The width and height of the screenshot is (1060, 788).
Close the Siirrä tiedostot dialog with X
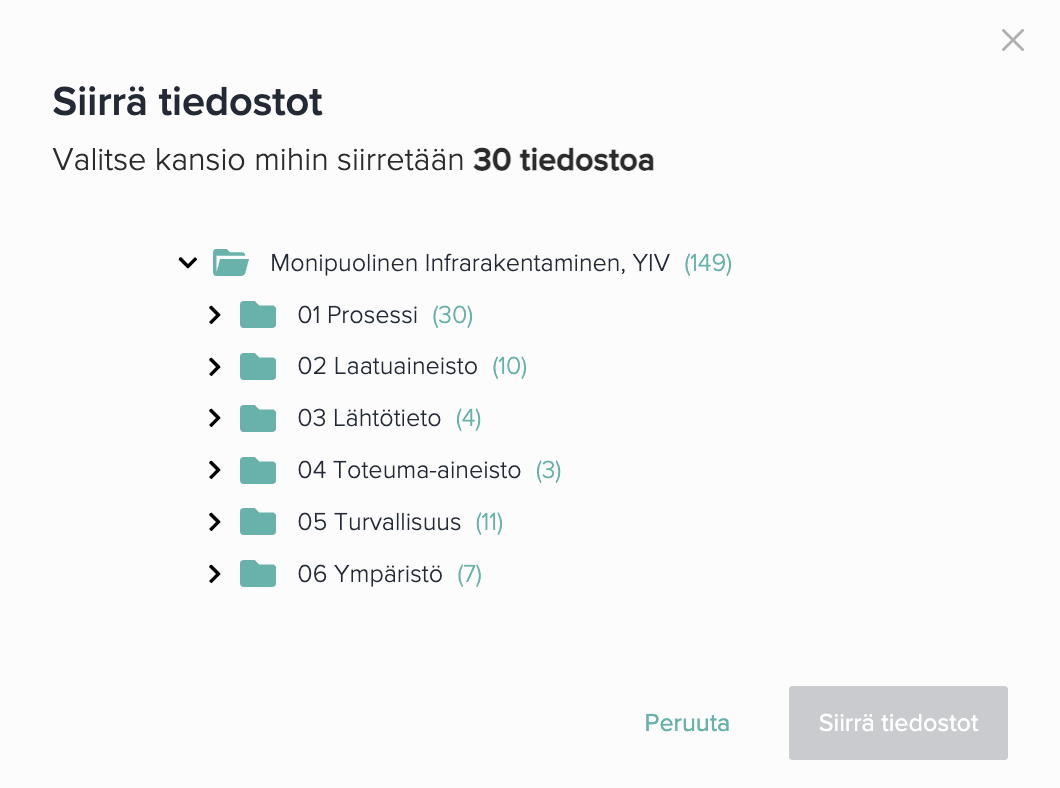click(x=1013, y=40)
